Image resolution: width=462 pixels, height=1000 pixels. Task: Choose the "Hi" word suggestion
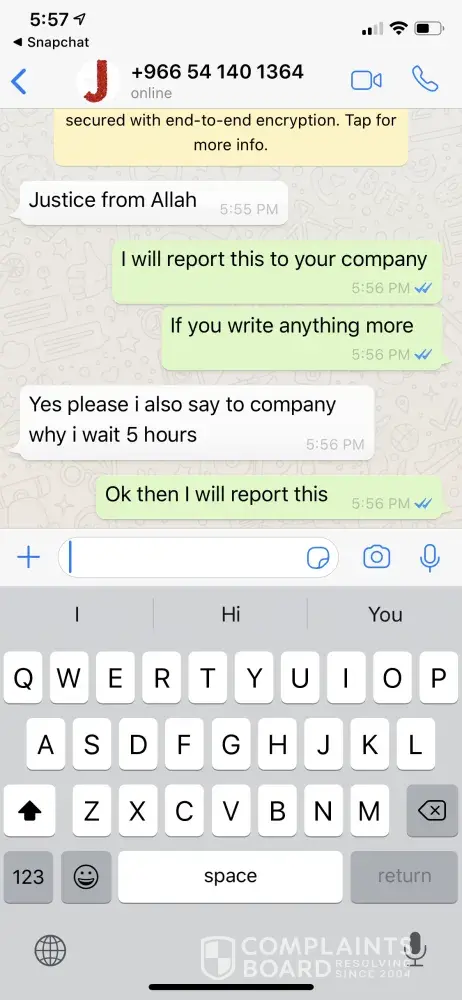(x=231, y=614)
